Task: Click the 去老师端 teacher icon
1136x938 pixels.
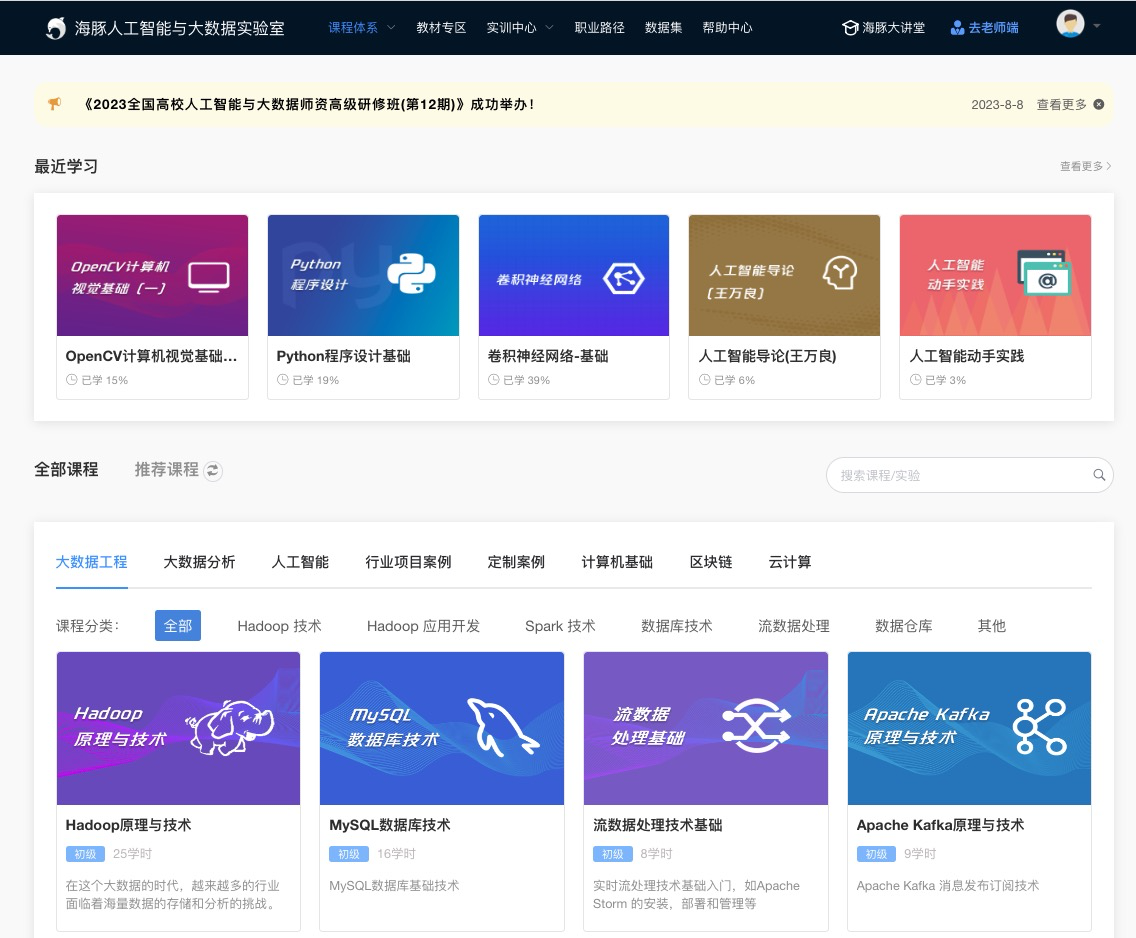Action: click(x=957, y=28)
